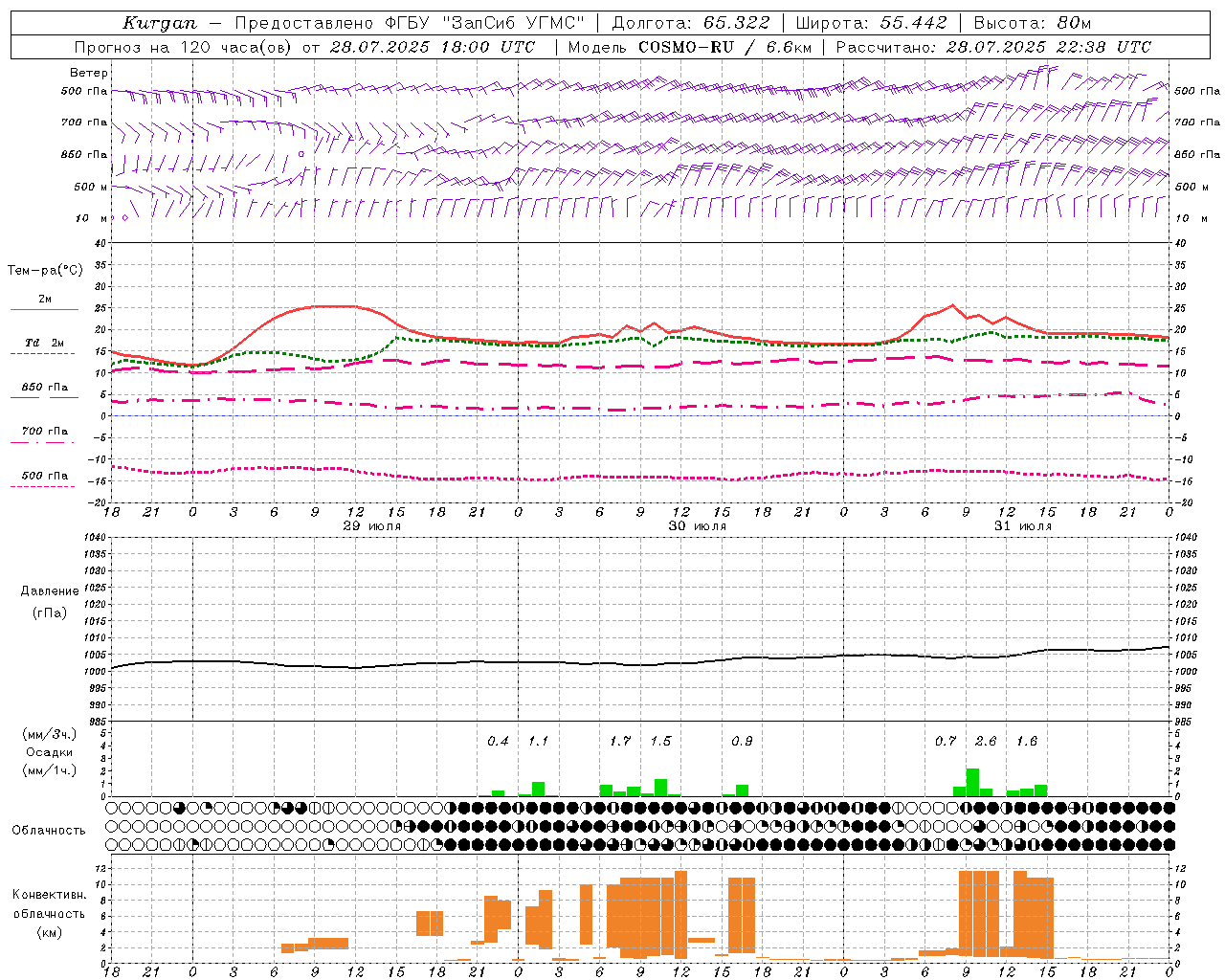This screenshot has height=980, width=1225.
Task: Click the 3-hour precipitation value "2.6"
Action: pos(986,741)
